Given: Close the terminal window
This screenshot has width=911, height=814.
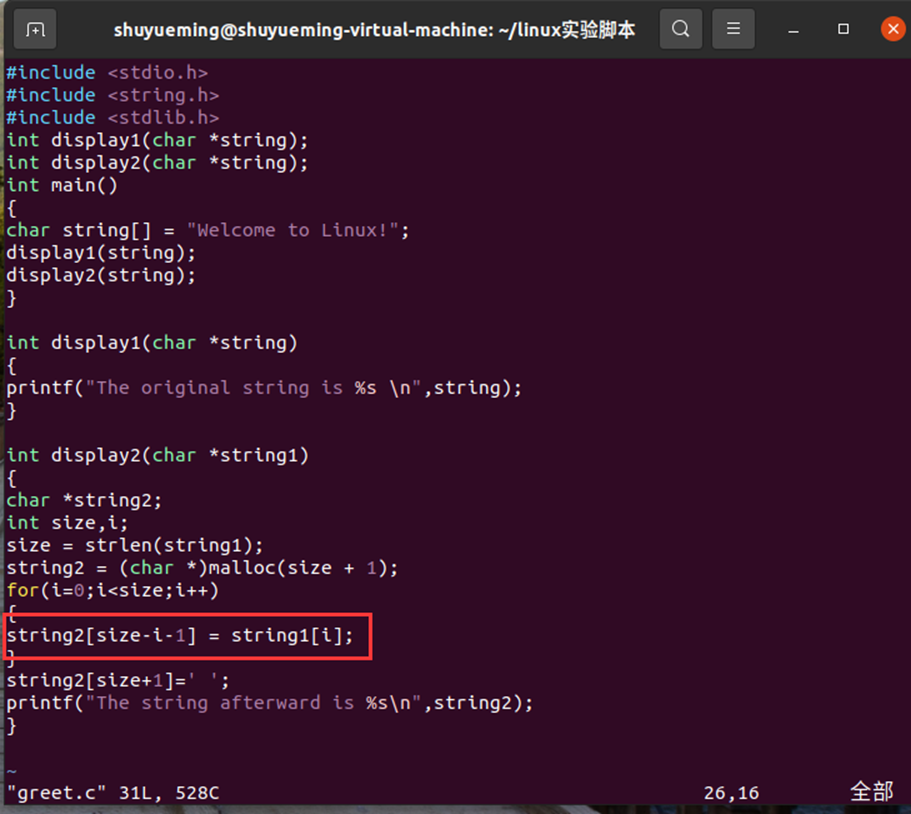Looking at the screenshot, I should point(894,28).
